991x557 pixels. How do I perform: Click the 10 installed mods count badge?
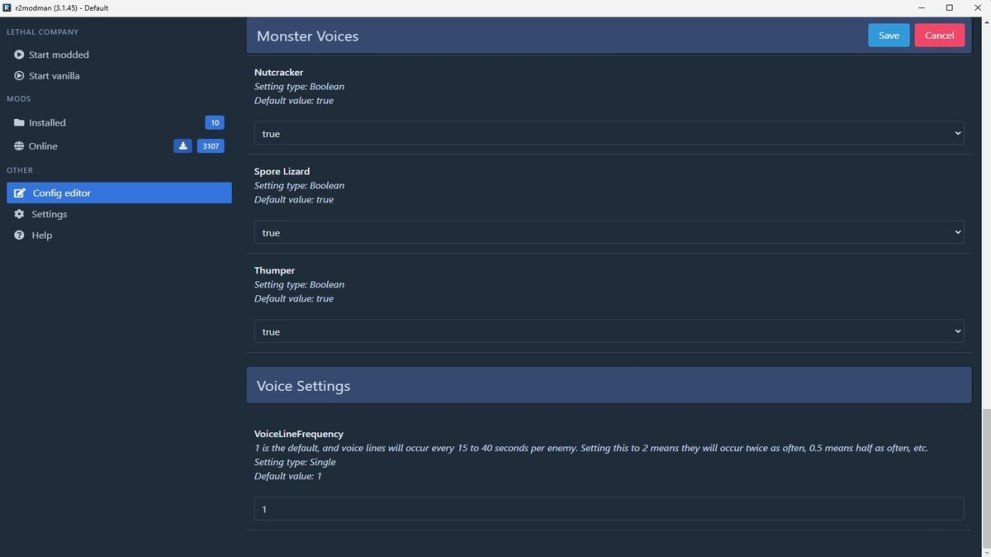click(x=214, y=123)
